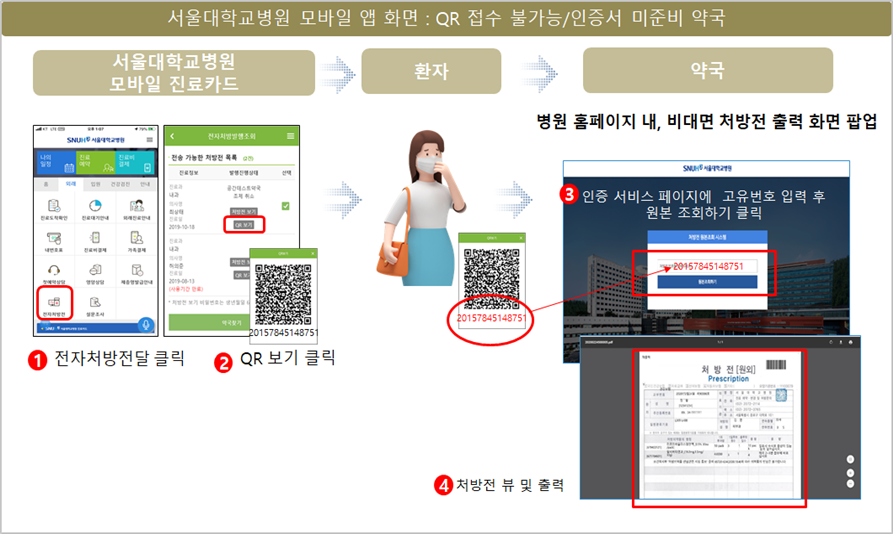Click the prescription page in the PDF viewer
The width and height of the screenshot is (893, 534).
720,426
